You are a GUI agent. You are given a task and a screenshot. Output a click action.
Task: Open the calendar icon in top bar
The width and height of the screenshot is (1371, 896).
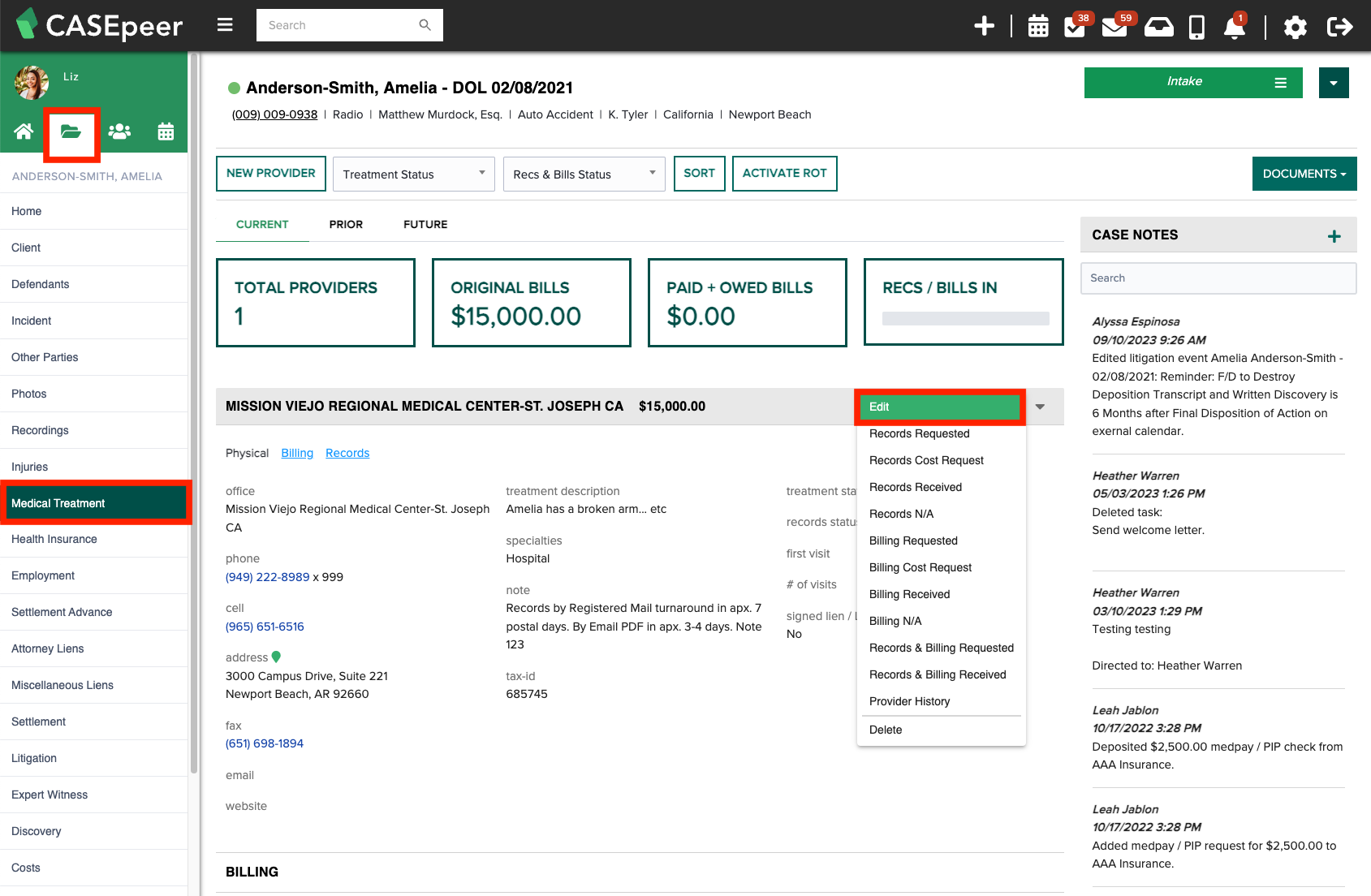1038,26
